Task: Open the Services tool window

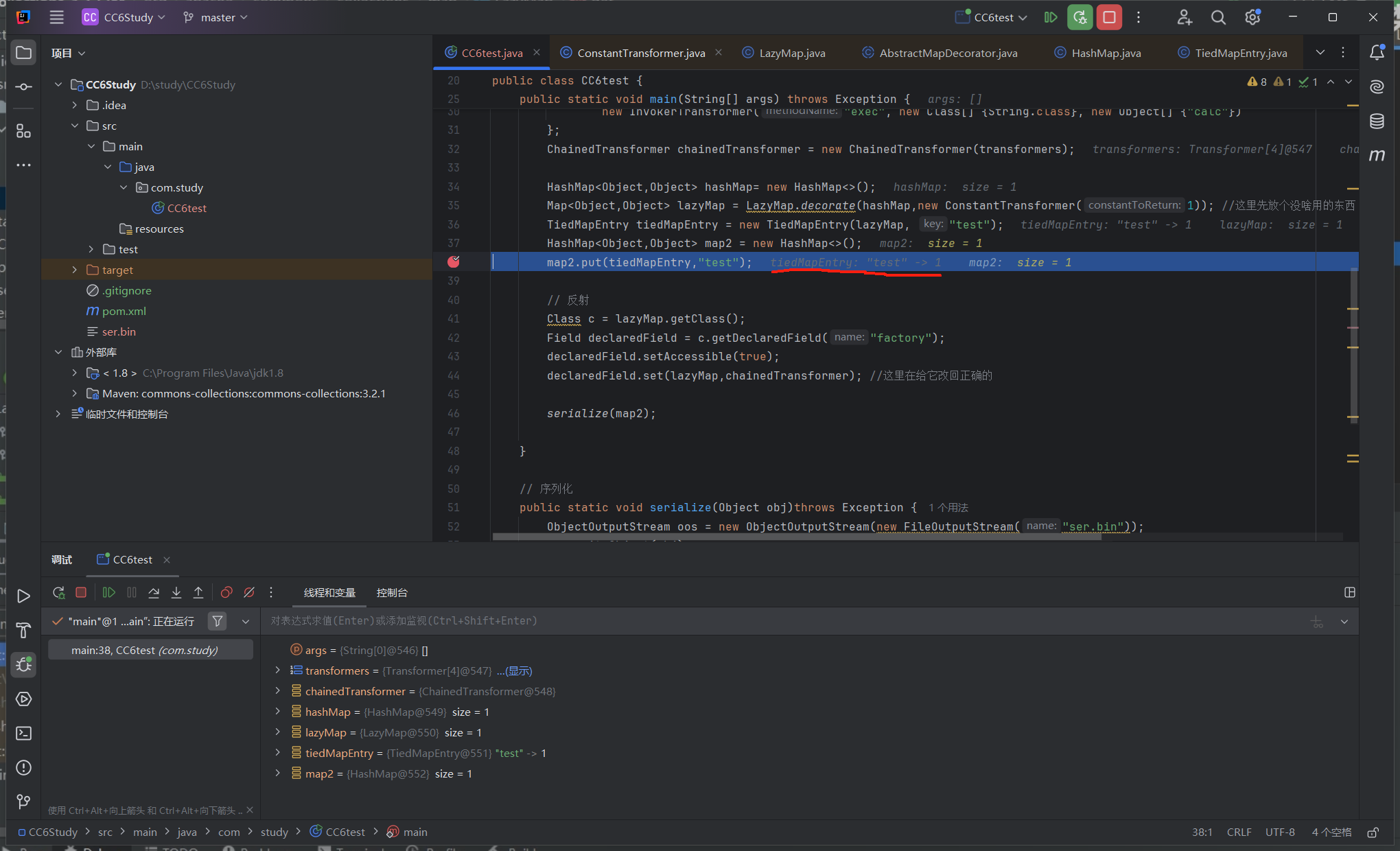Action: (23, 699)
